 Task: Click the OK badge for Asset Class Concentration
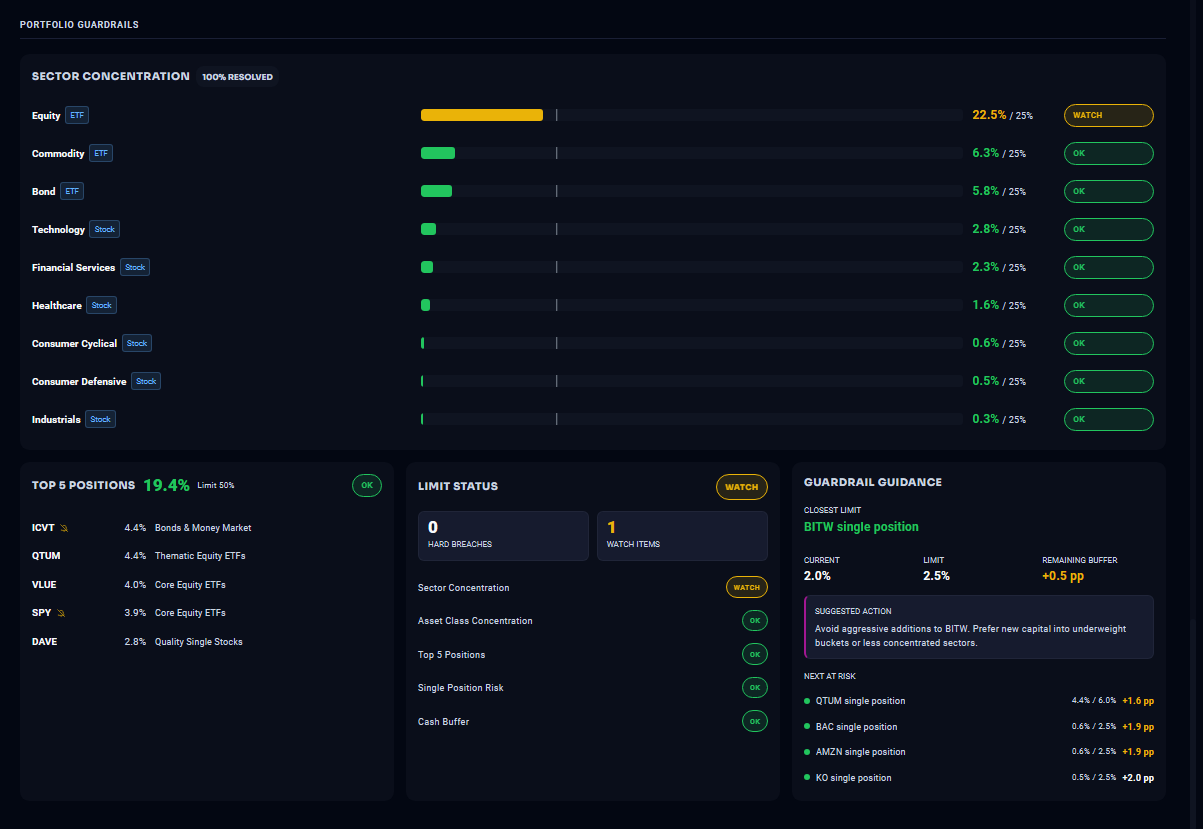pos(755,621)
